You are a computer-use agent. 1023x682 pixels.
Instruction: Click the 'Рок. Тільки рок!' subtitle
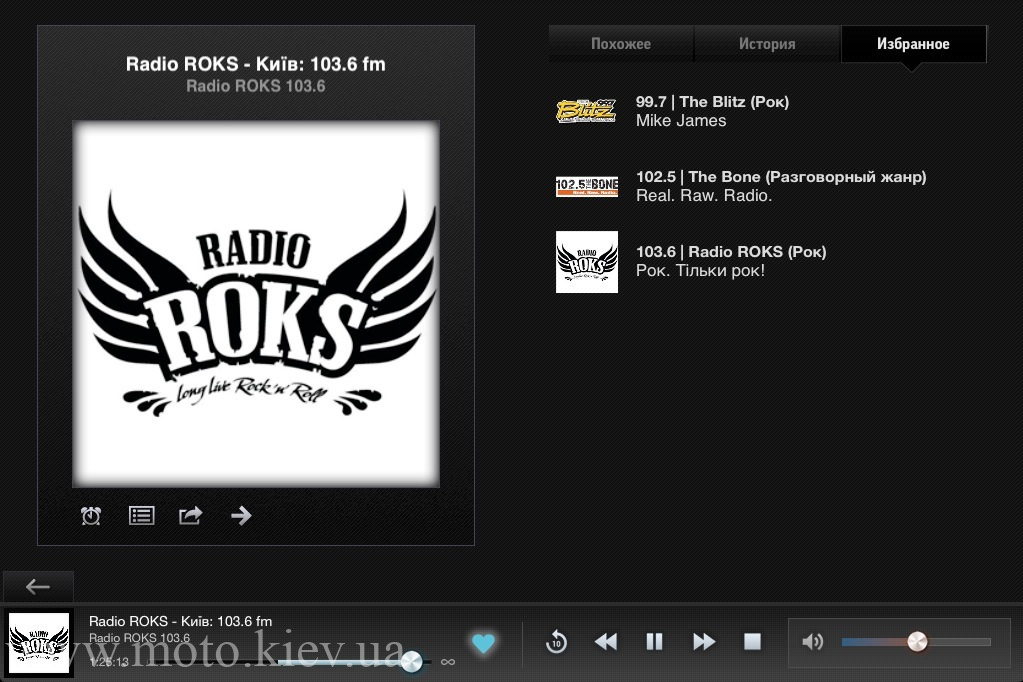[x=700, y=271]
